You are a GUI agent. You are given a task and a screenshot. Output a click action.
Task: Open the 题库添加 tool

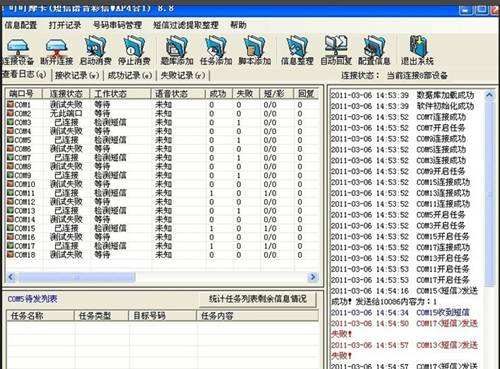(x=177, y=51)
